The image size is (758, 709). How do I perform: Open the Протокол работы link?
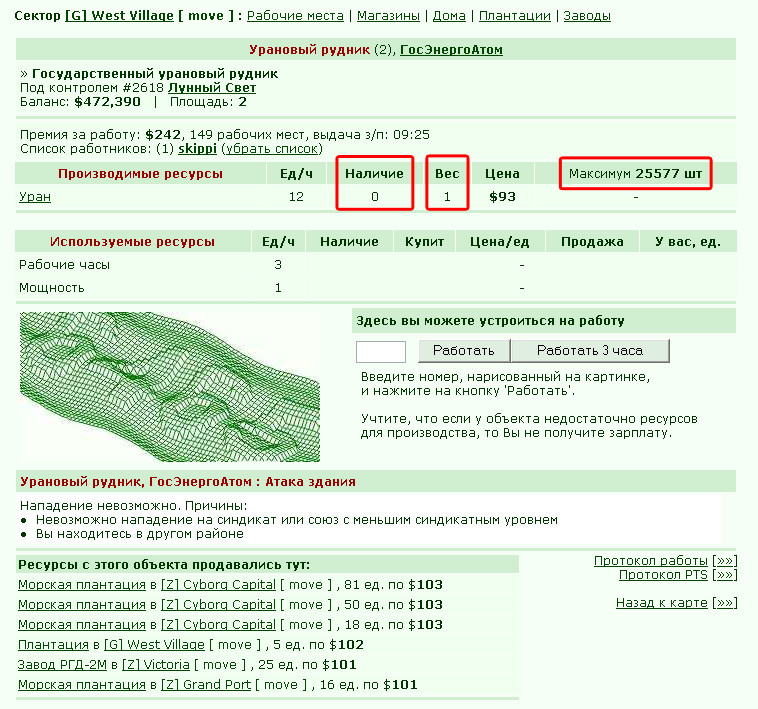(x=650, y=561)
